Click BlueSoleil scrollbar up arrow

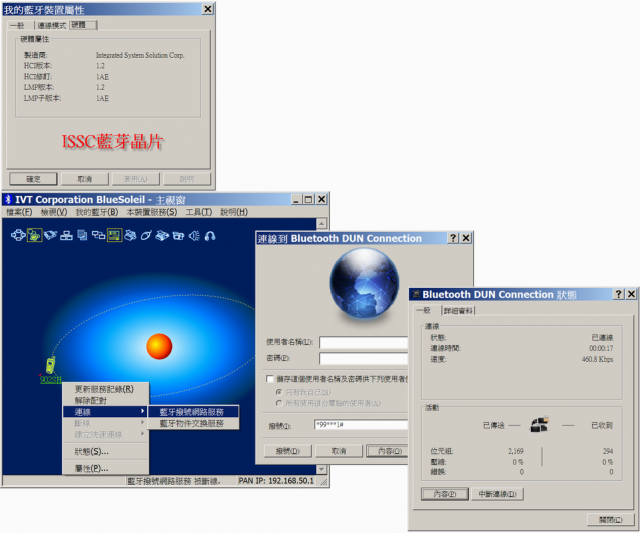click(x=322, y=224)
